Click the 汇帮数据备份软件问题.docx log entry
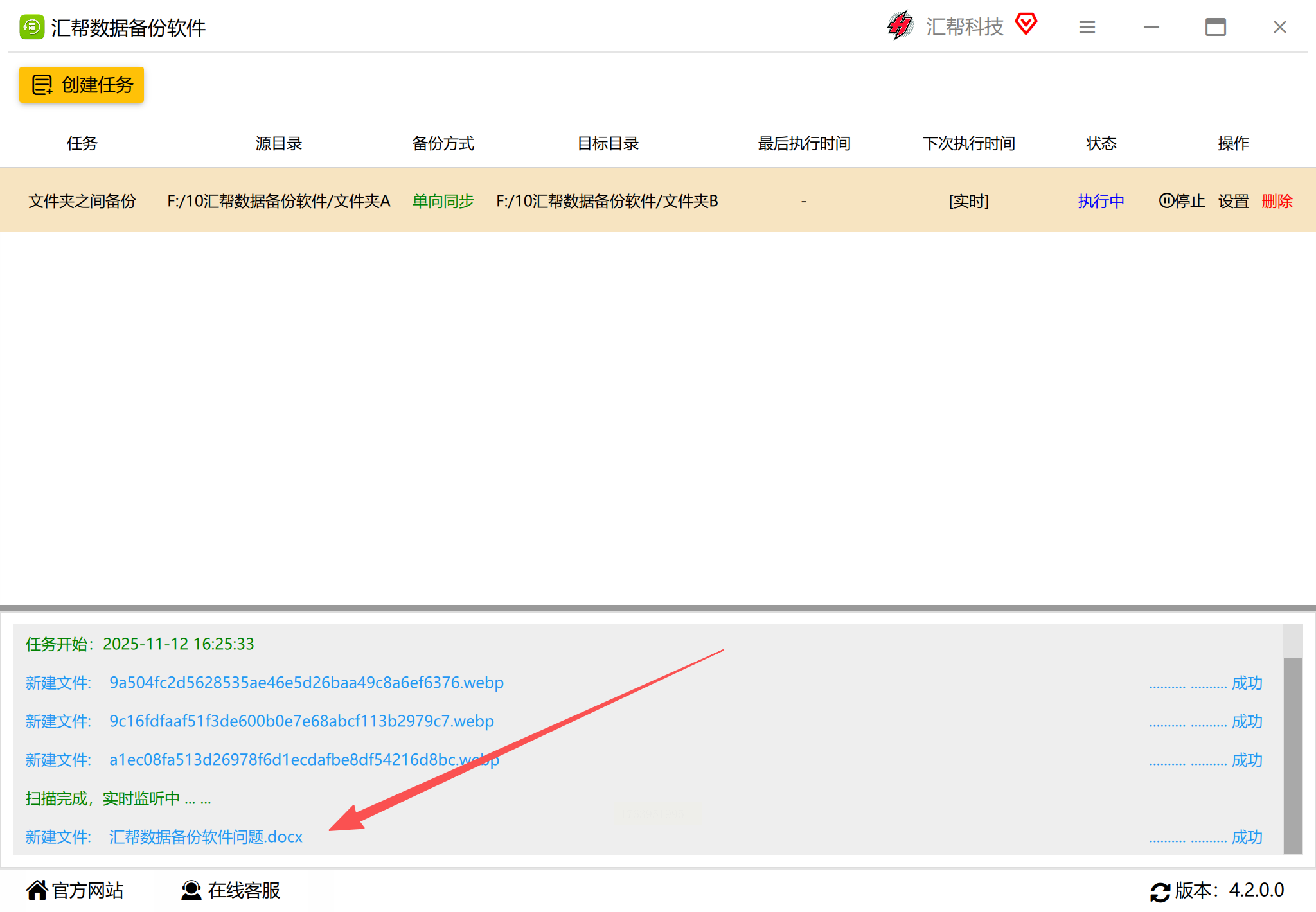The image size is (1316, 912). coord(206,837)
